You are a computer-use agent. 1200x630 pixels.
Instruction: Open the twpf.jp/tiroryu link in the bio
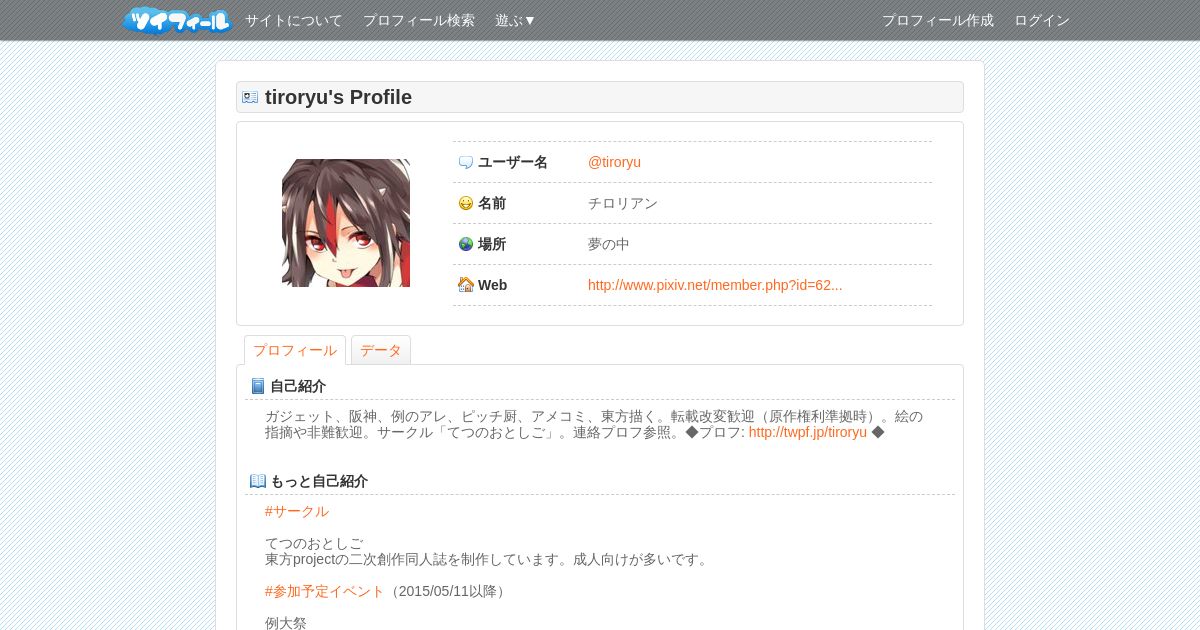(808, 432)
